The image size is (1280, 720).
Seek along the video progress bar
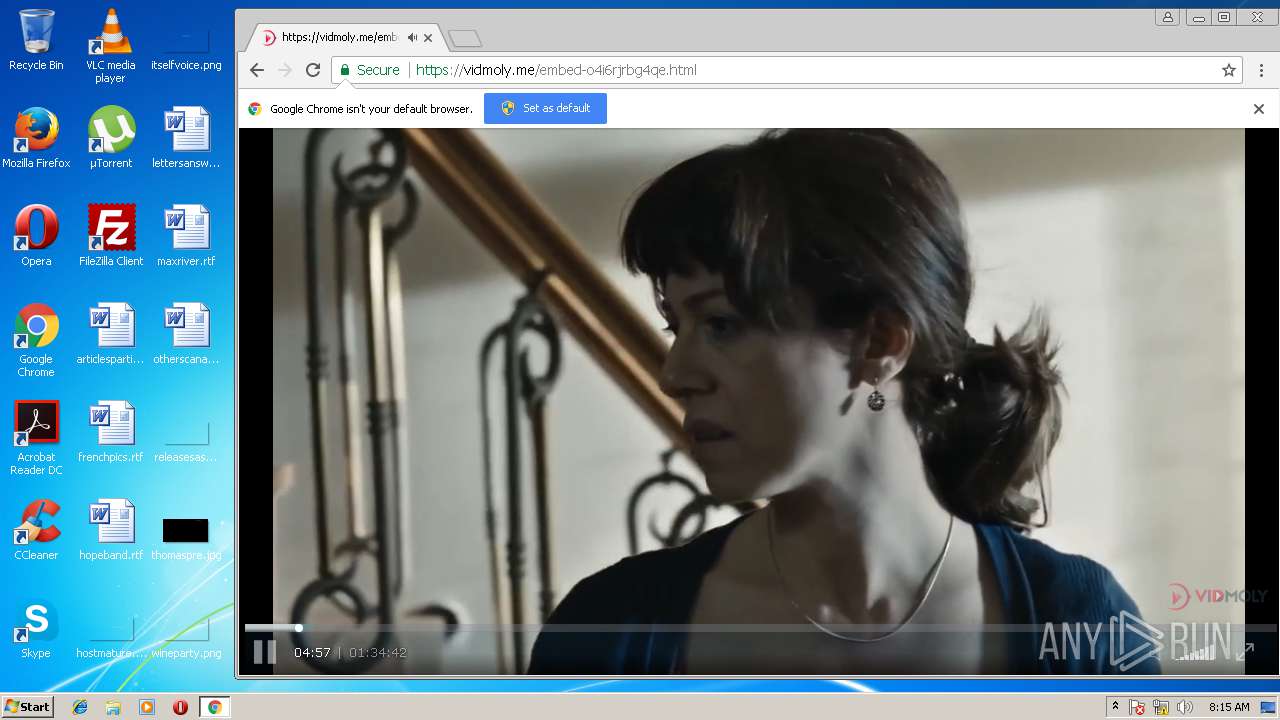tap(760, 628)
